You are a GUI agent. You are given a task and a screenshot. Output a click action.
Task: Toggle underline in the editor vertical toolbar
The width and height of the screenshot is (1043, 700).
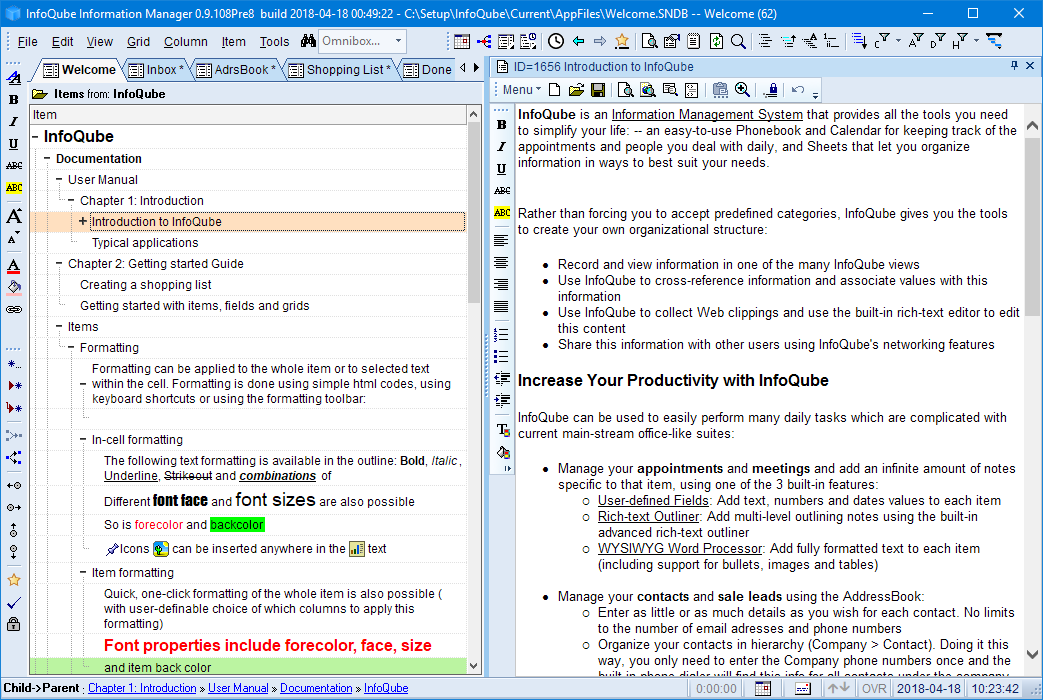[502, 169]
